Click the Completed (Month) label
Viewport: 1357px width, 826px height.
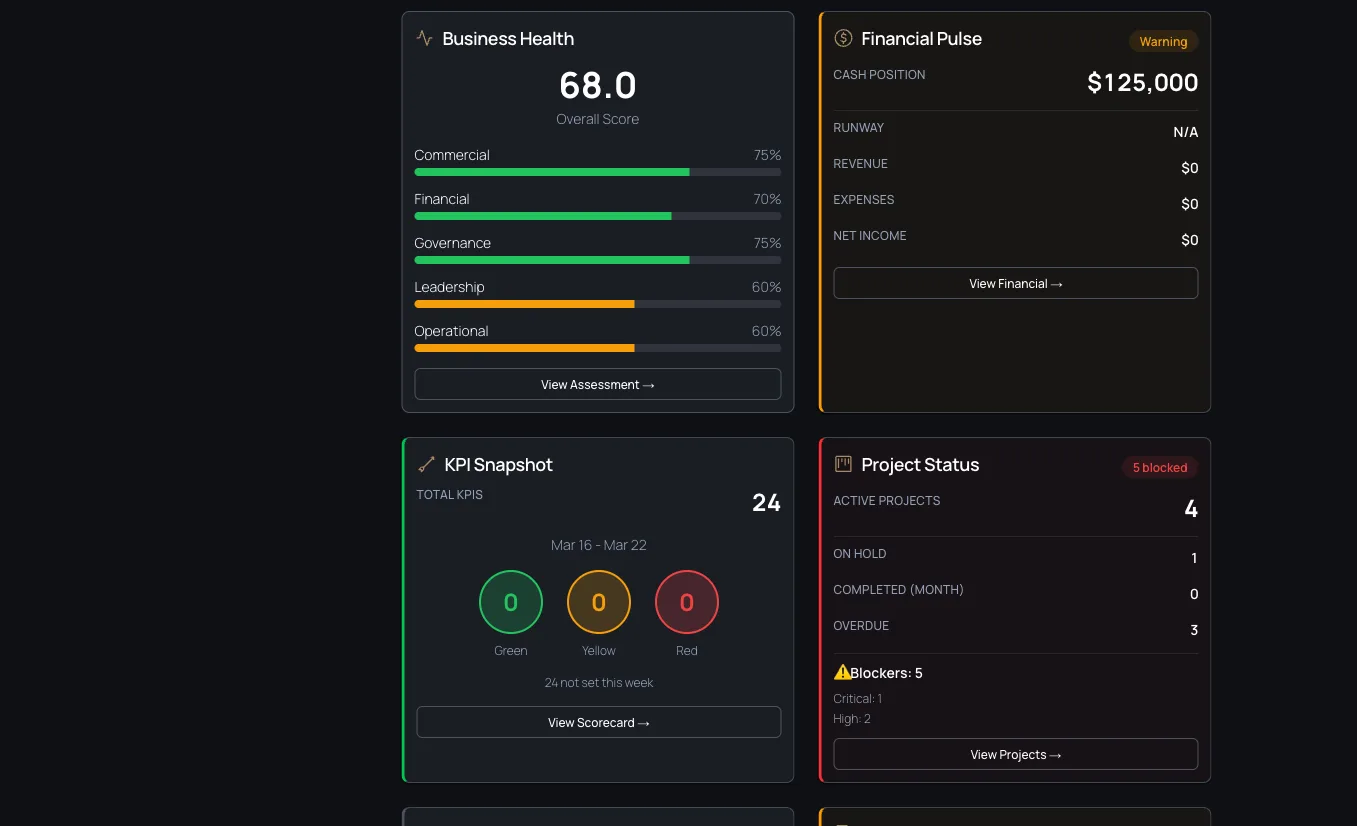[899, 590]
